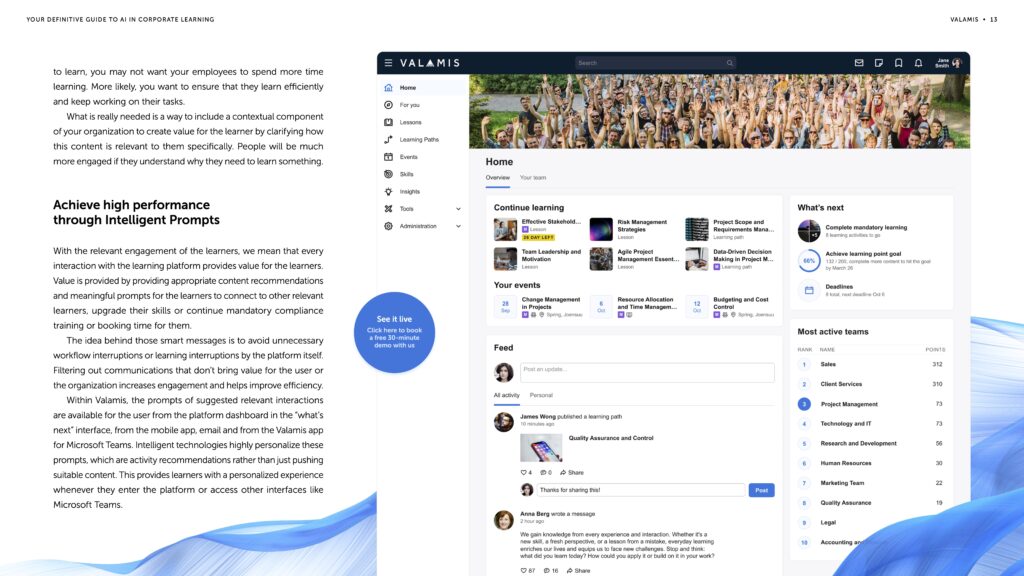Screen dimensions: 1024x576
Task: Click the Insights lightbulb icon
Action: pyautogui.click(x=389, y=191)
